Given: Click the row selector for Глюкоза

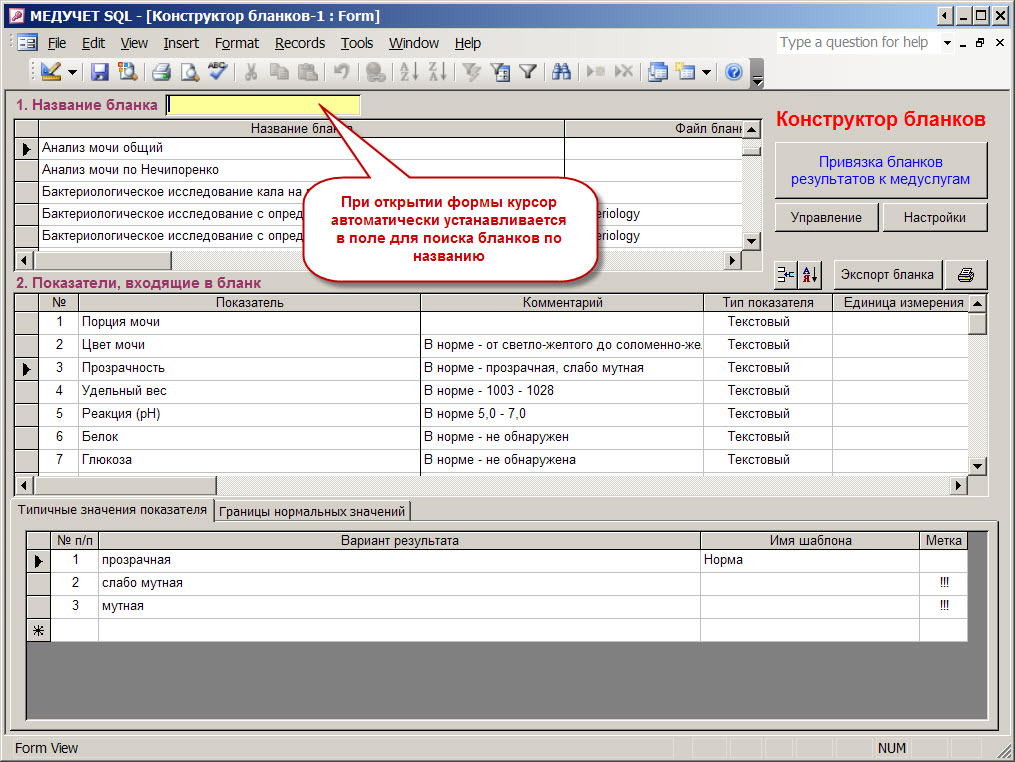Looking at the screenshot, I should [27, 460].
